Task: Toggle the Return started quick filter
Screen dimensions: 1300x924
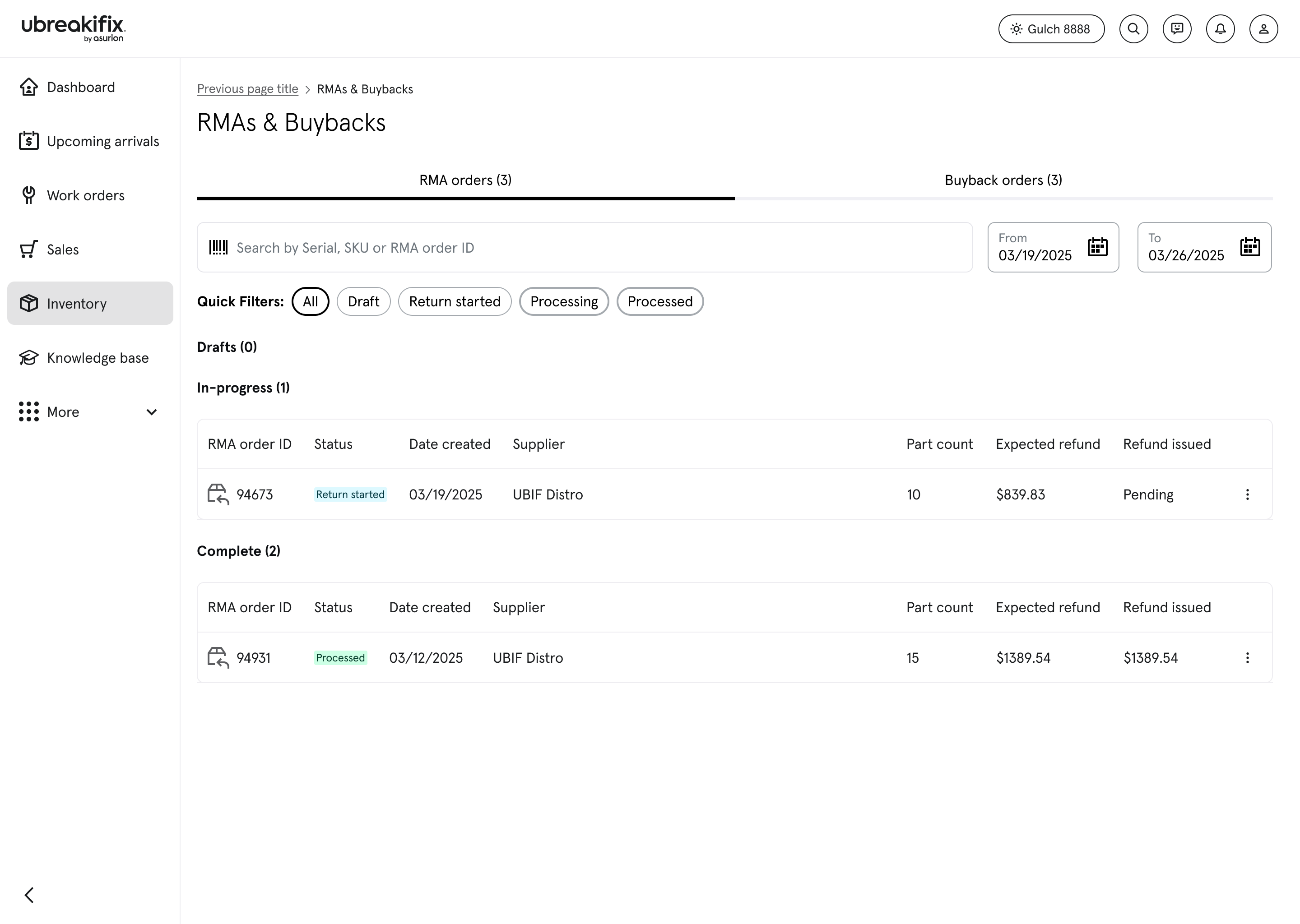Action: pyautogui.click(x=455, y=301)
